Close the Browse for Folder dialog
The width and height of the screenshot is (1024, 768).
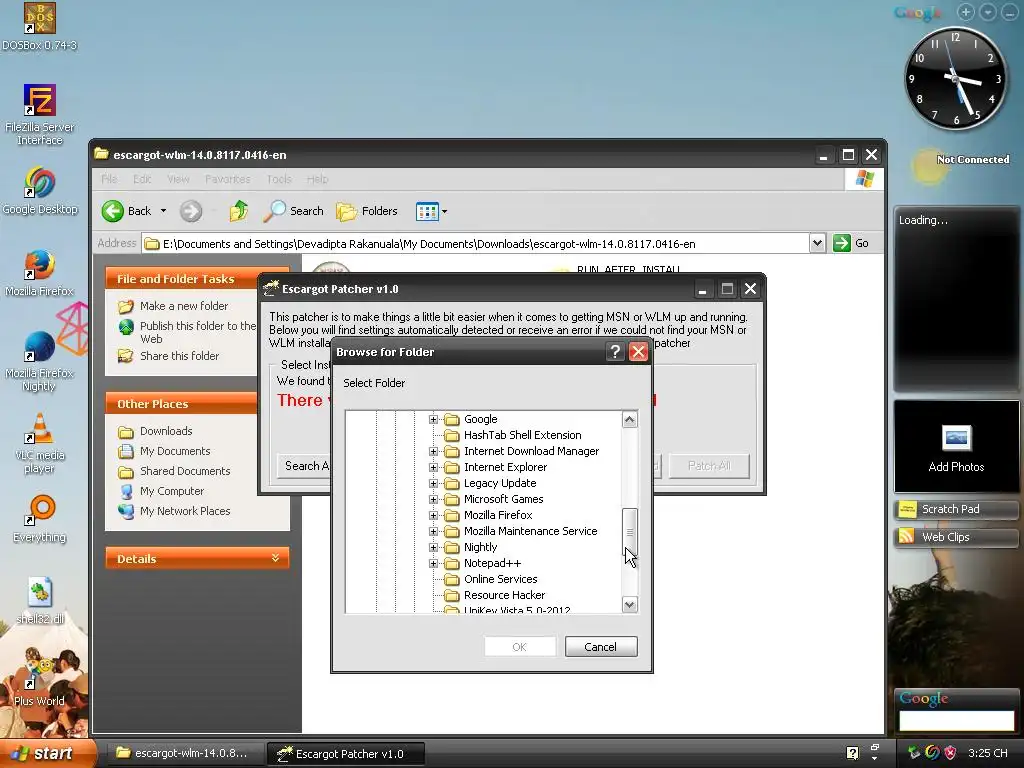(638, 352)
